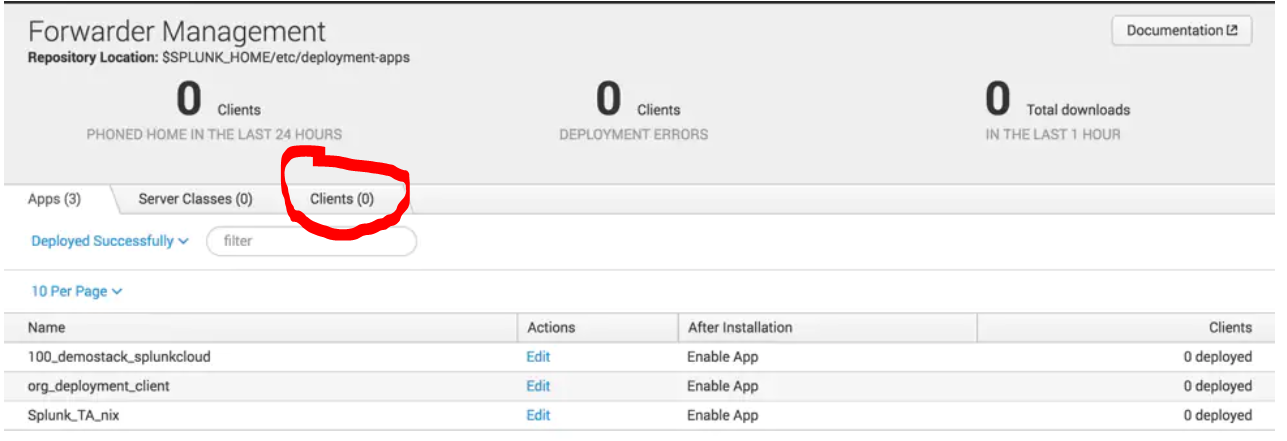
Task: Select the Splunk_TA_nix app name
Action: pos(73,415)
